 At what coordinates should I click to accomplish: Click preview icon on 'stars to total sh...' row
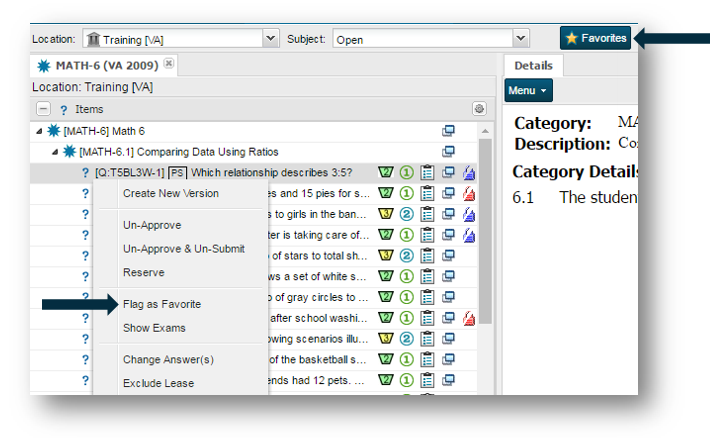point(448,255)
